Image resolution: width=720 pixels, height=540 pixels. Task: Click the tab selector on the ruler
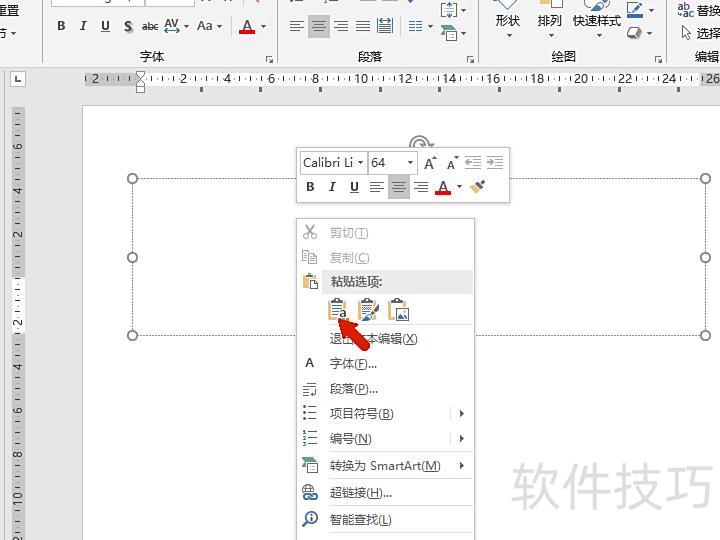pos(18,79)
